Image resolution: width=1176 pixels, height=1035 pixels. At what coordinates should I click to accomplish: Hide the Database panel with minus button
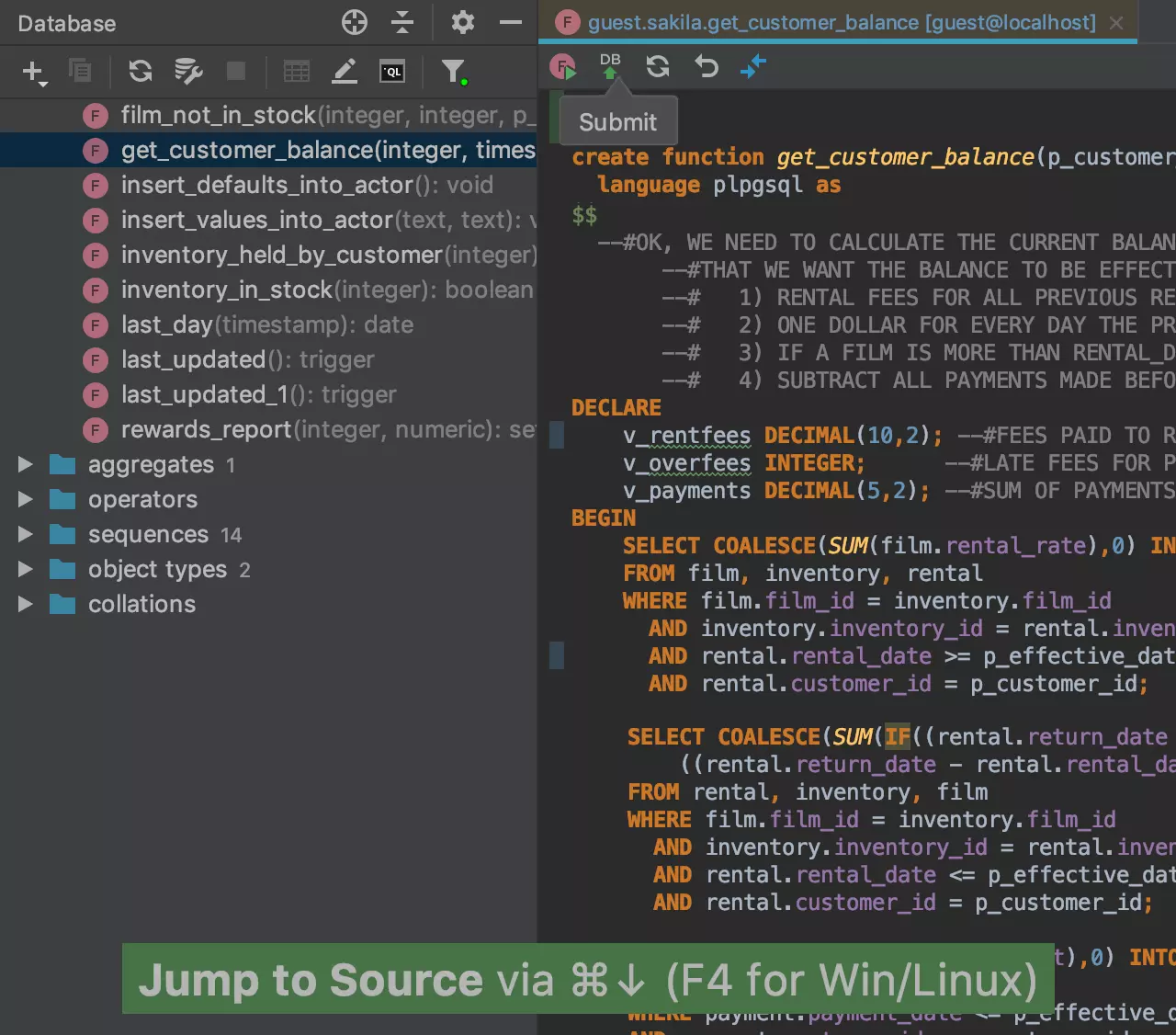(x=511, y=23)
